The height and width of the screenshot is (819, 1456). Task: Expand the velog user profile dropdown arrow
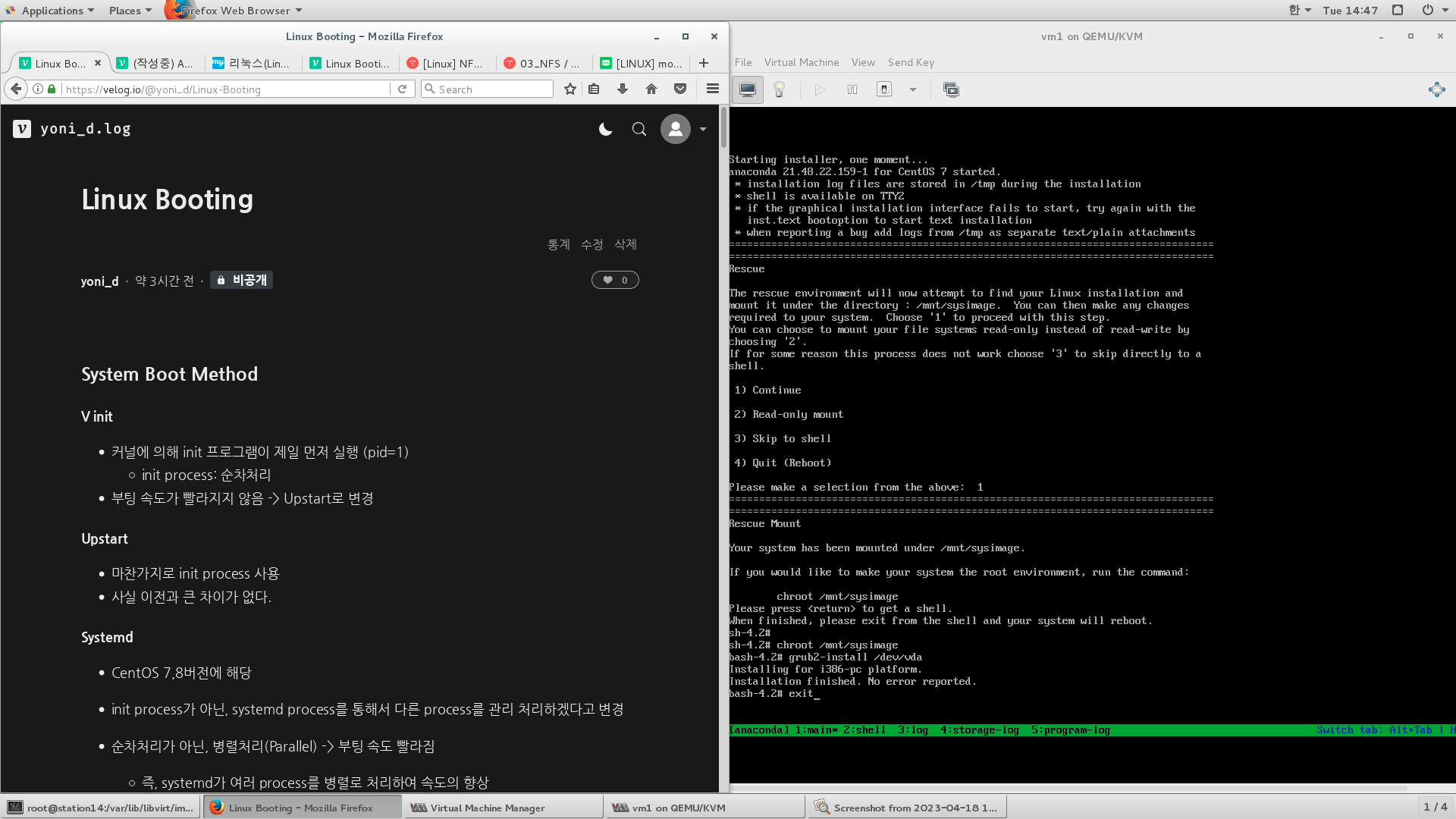click(703, 129)
